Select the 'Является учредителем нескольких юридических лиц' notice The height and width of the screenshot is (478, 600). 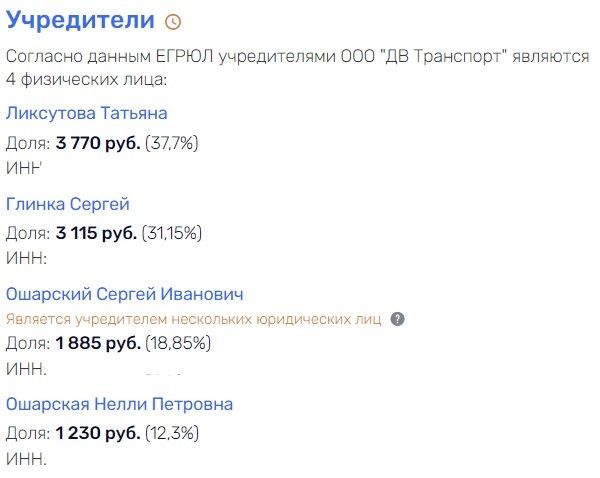(x=194, y=319)
